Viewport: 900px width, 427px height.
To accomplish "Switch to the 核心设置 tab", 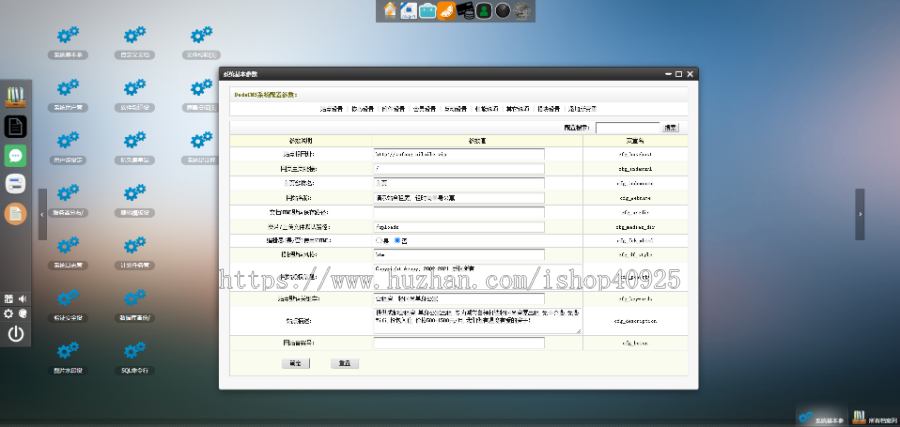I will coord(362,108).
